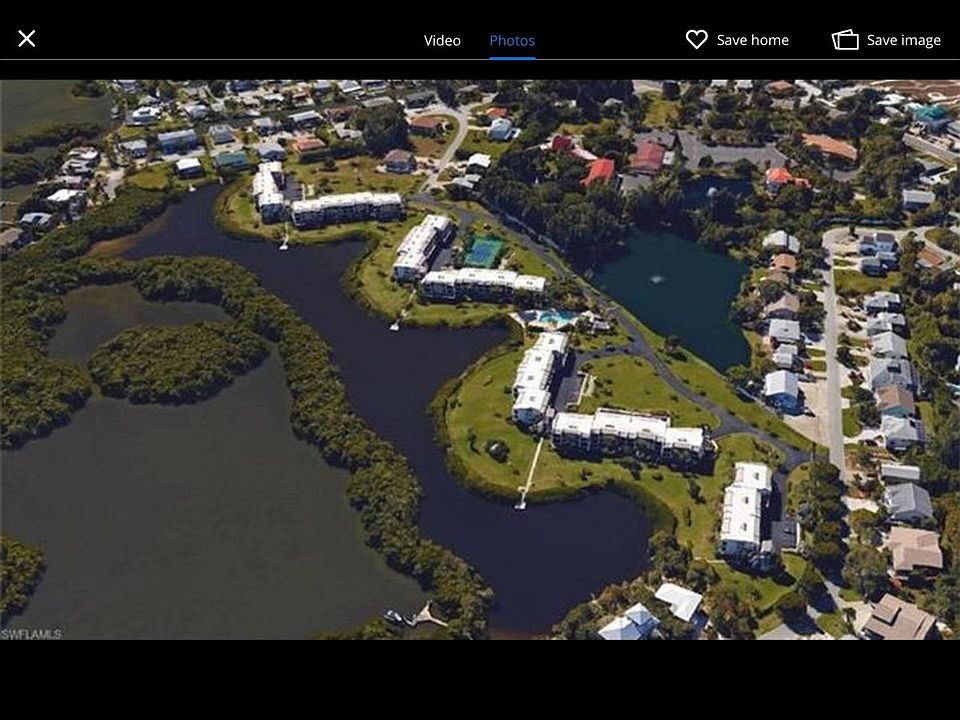
Task: Click the heart icon to save home
Action: point(696,40)
